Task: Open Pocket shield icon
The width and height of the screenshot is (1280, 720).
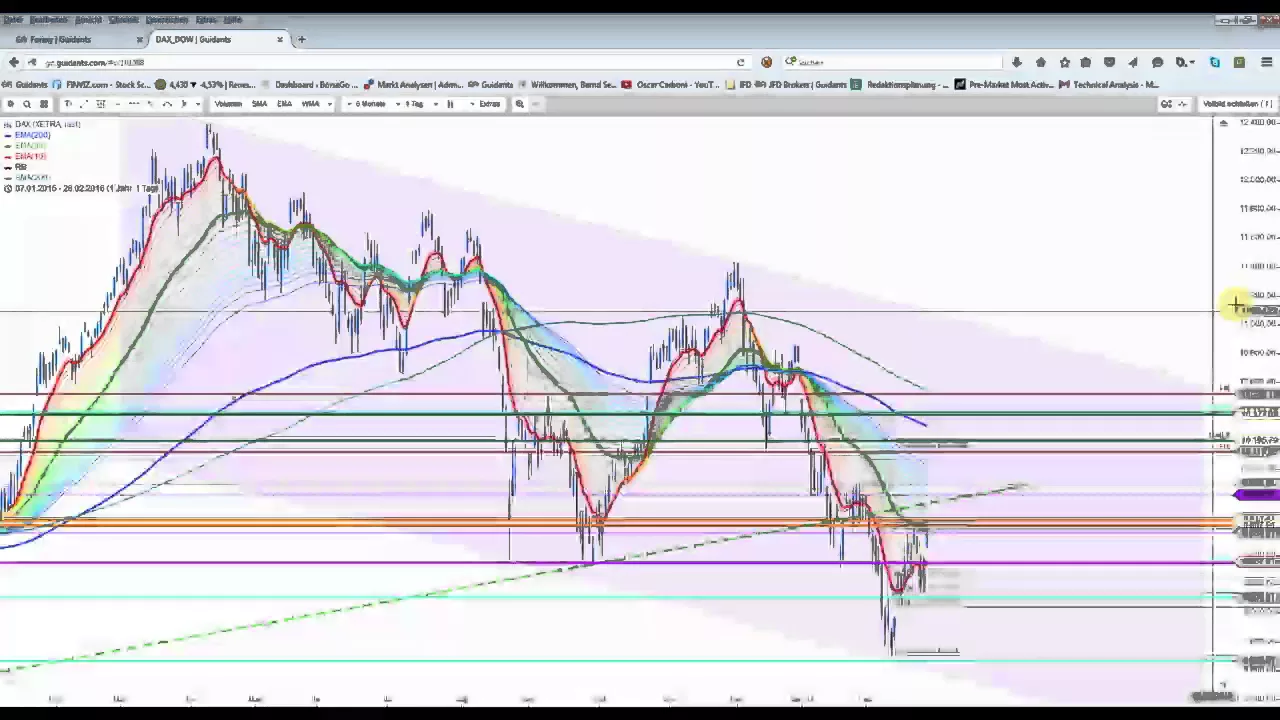Action: (1109, 62)
